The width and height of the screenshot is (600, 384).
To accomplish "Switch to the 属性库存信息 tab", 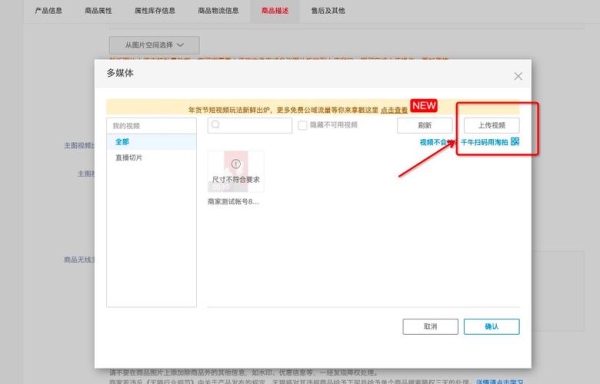I will pyautogui.click(x=155, y=11).
